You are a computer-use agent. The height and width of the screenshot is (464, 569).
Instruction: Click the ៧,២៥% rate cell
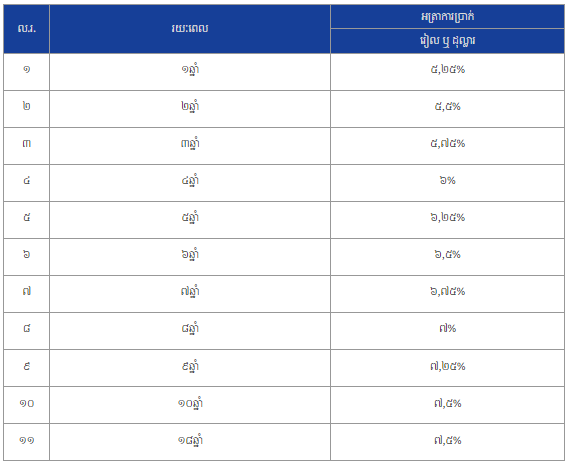(447, 368)
